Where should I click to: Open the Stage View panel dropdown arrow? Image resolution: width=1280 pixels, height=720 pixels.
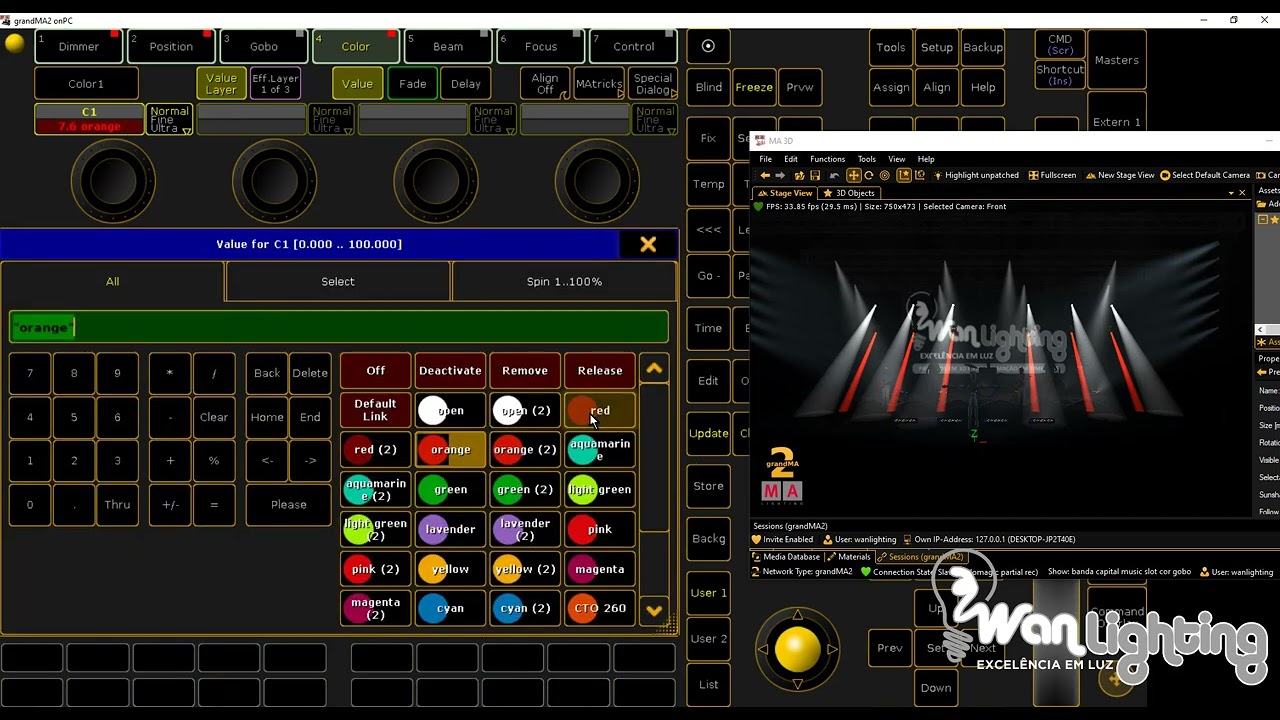[1231, 193]
